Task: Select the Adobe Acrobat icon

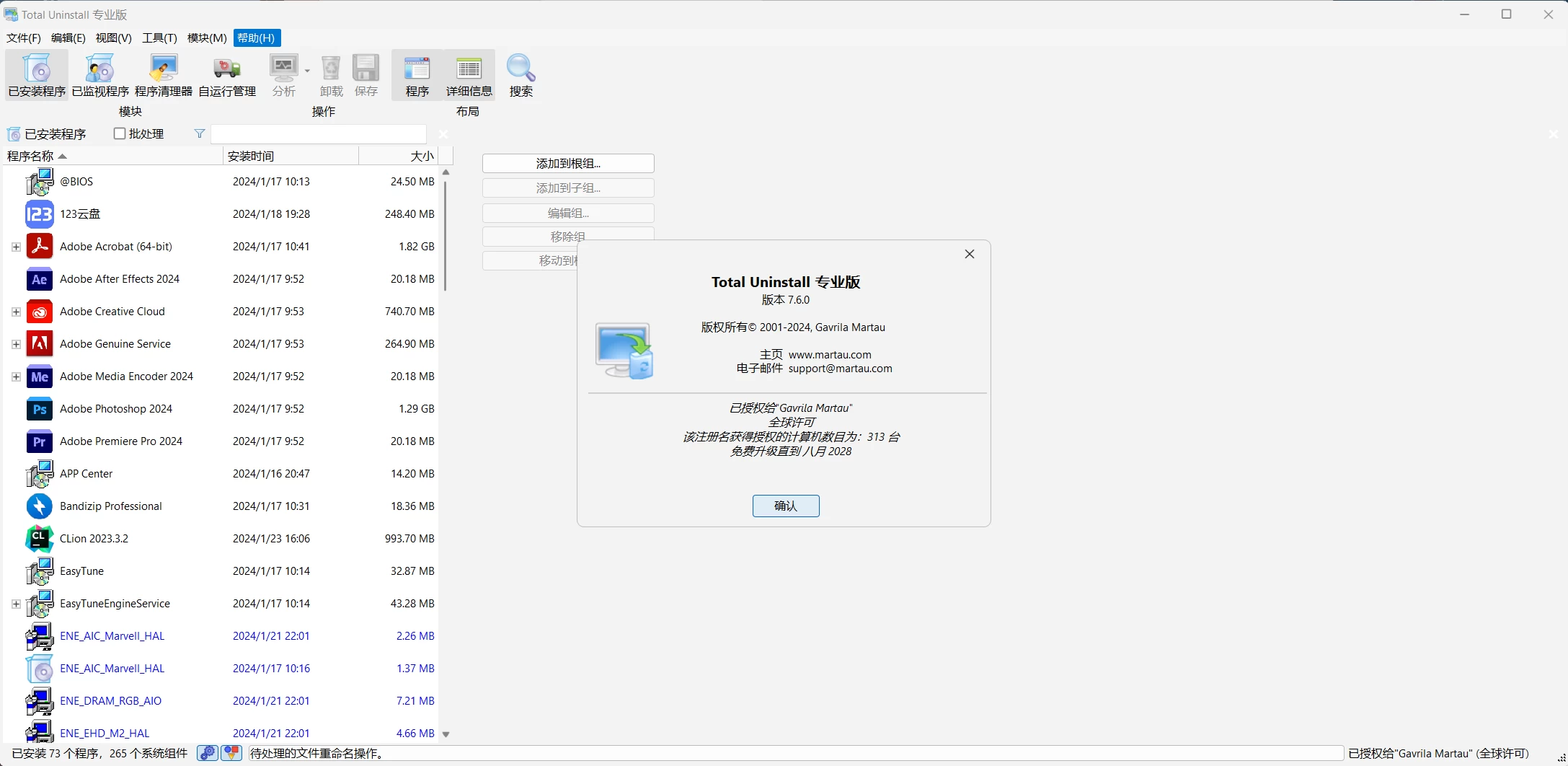Action: click(x=40, y=247)
